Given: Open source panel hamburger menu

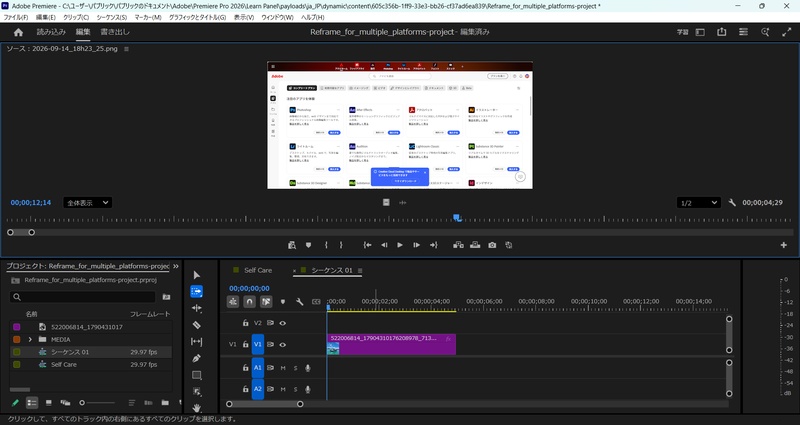Looking at the screenshot, I should [x=126, y=49].
